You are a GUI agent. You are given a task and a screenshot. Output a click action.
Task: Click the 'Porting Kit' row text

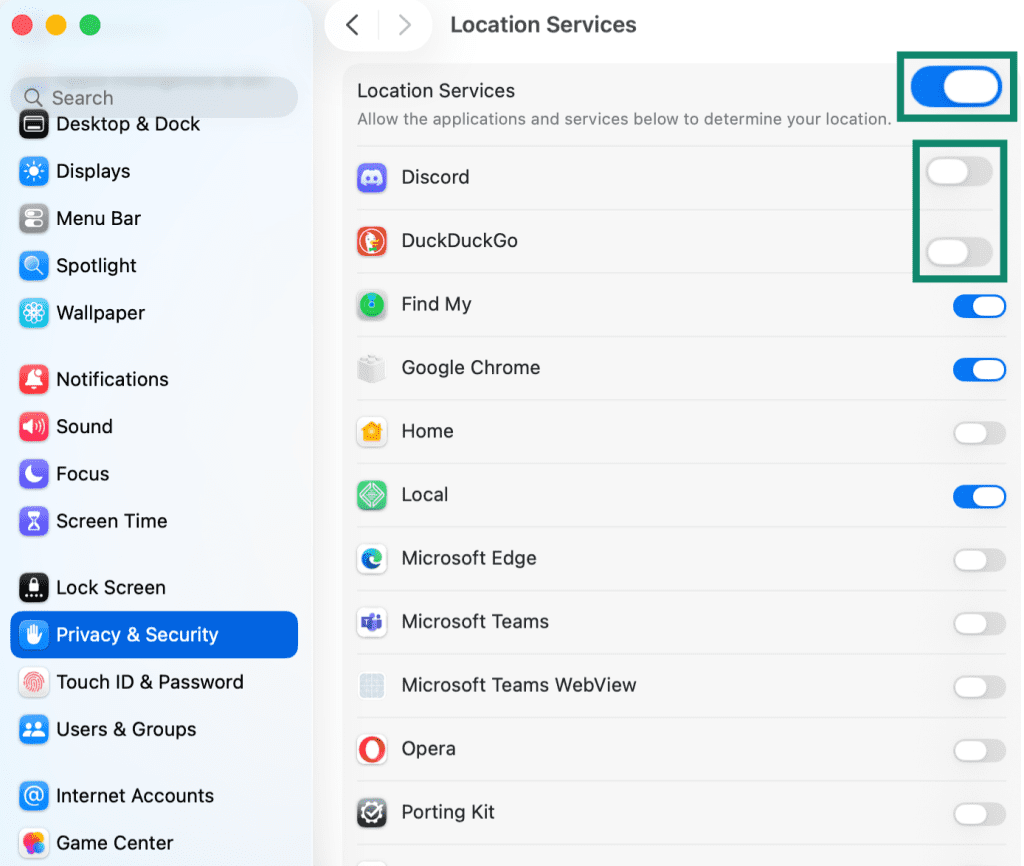(x=448, y=812)
